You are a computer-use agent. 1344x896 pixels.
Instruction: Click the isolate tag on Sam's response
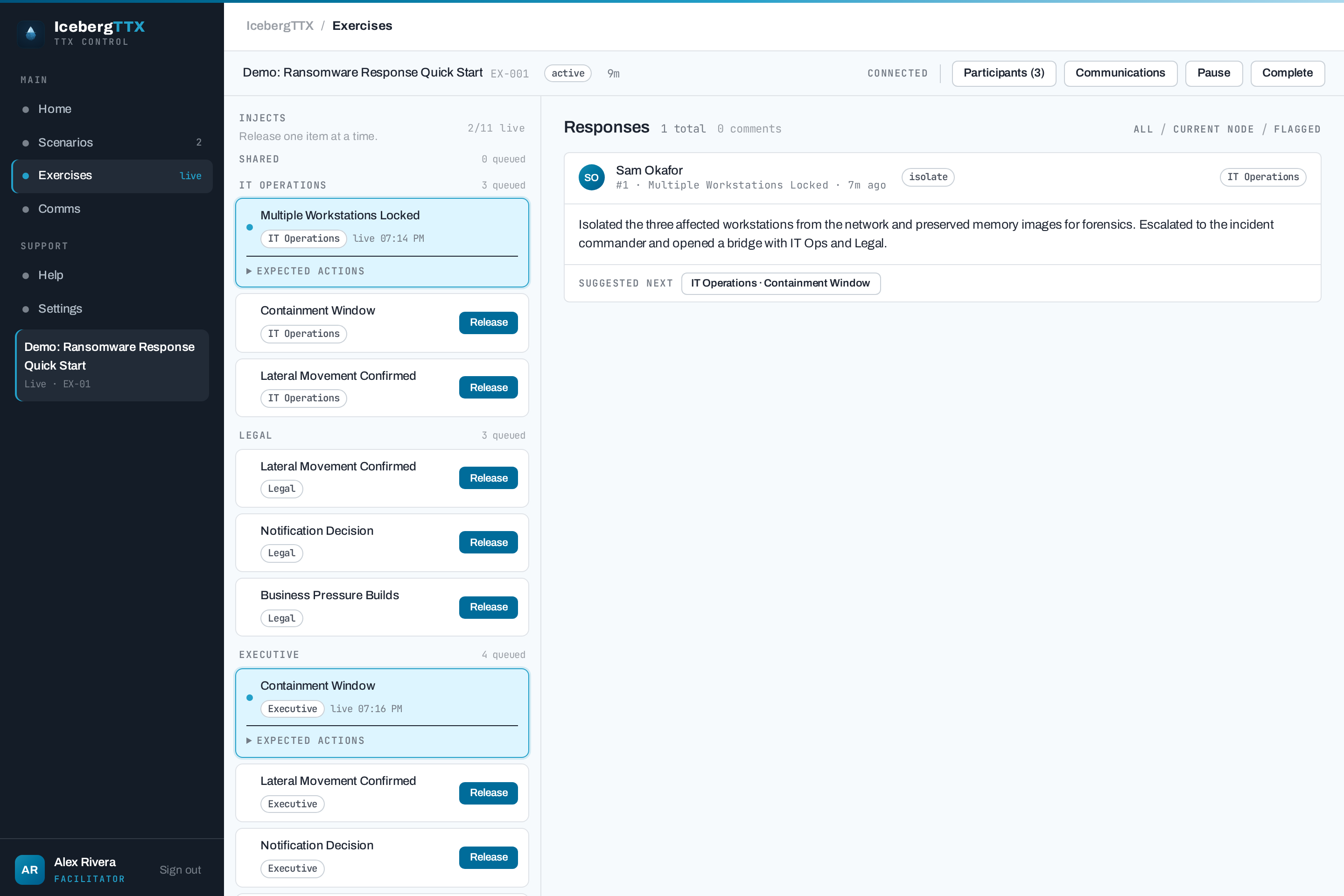[928, 177]
